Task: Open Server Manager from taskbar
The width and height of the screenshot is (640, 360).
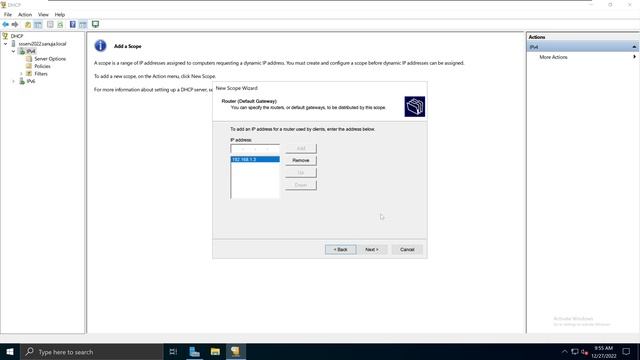Action: 194,351
